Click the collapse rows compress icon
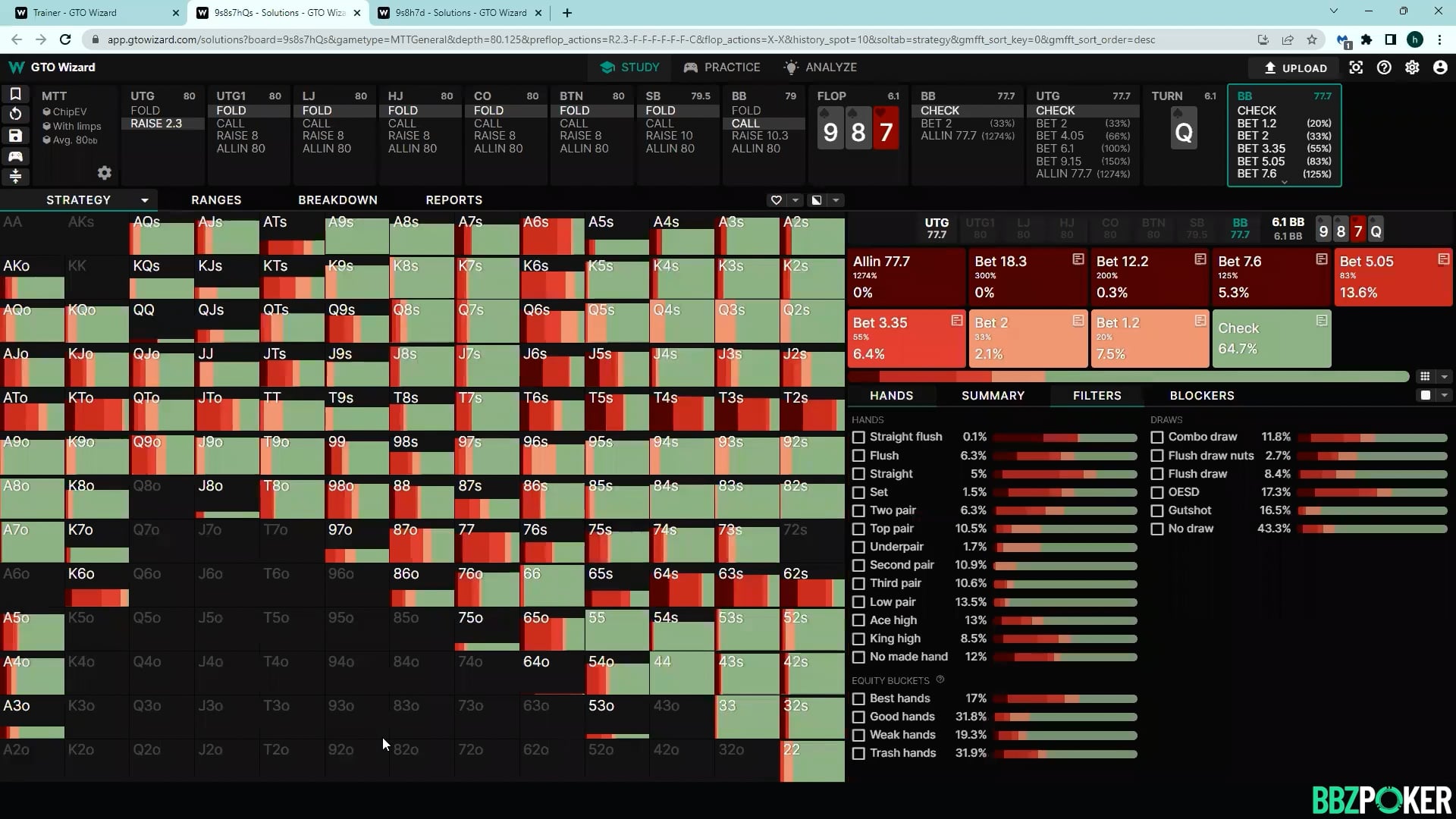1456x819 pixels. coord(15,177)
